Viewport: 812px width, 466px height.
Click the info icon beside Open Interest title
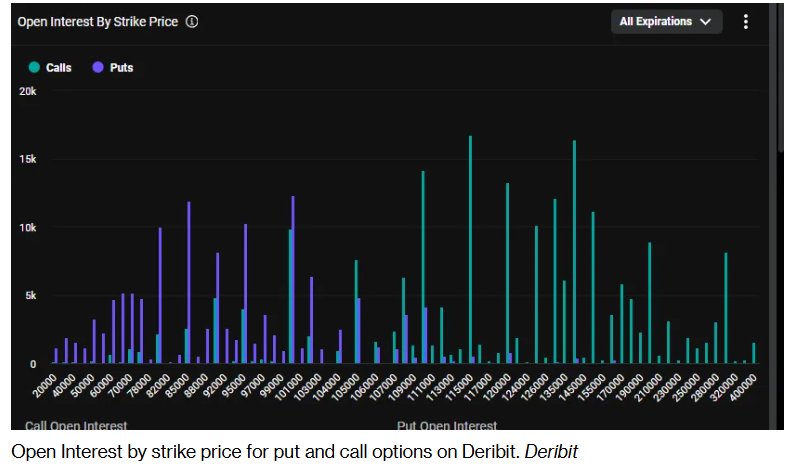coord(192,22)
